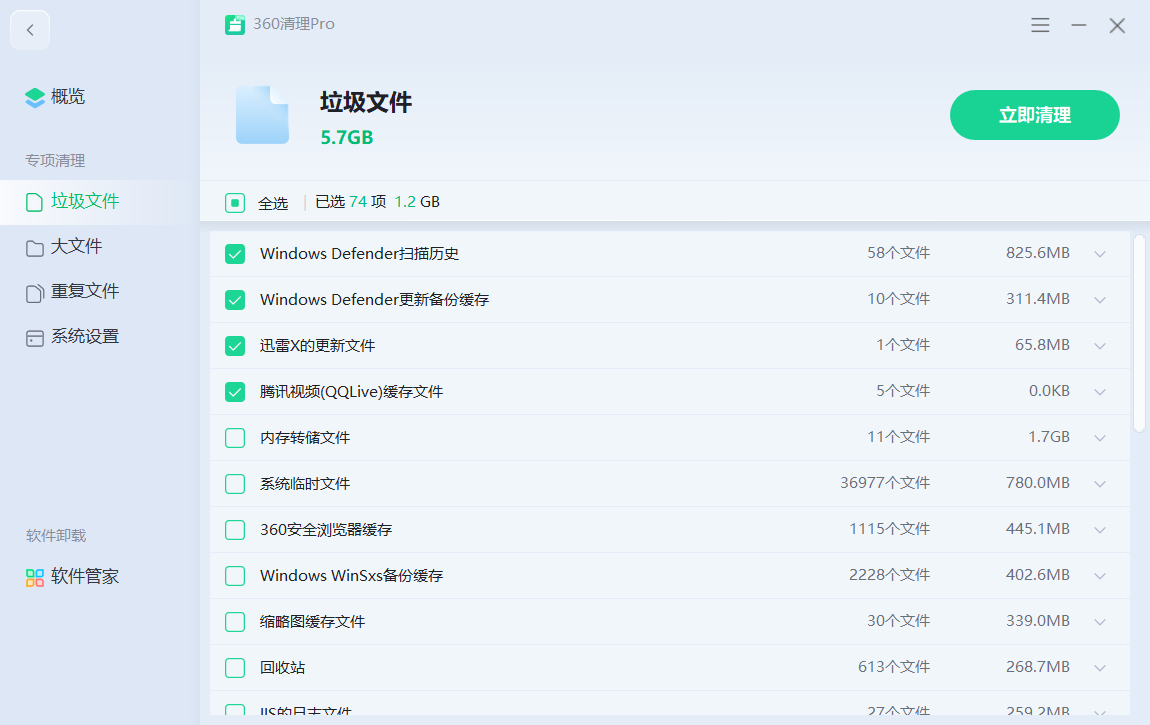Click the 系统设置 window icon
The image size is (1150, 725).
[x=34, y=338]
